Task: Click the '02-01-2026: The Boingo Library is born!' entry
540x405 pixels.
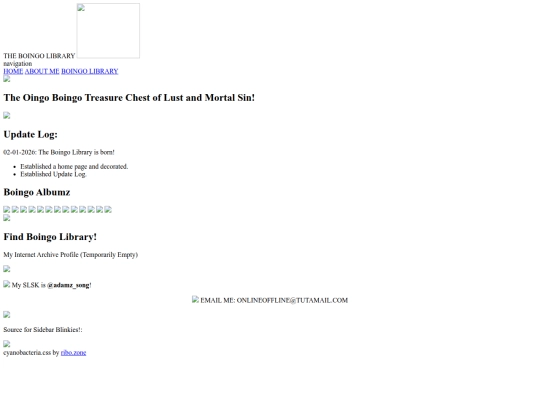Action: pos(59,152)
